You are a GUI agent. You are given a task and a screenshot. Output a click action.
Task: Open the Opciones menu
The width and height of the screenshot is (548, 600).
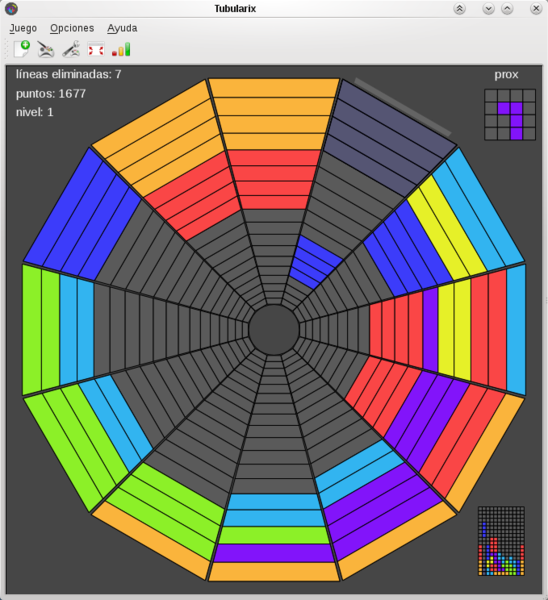click(x=72, y=28)
